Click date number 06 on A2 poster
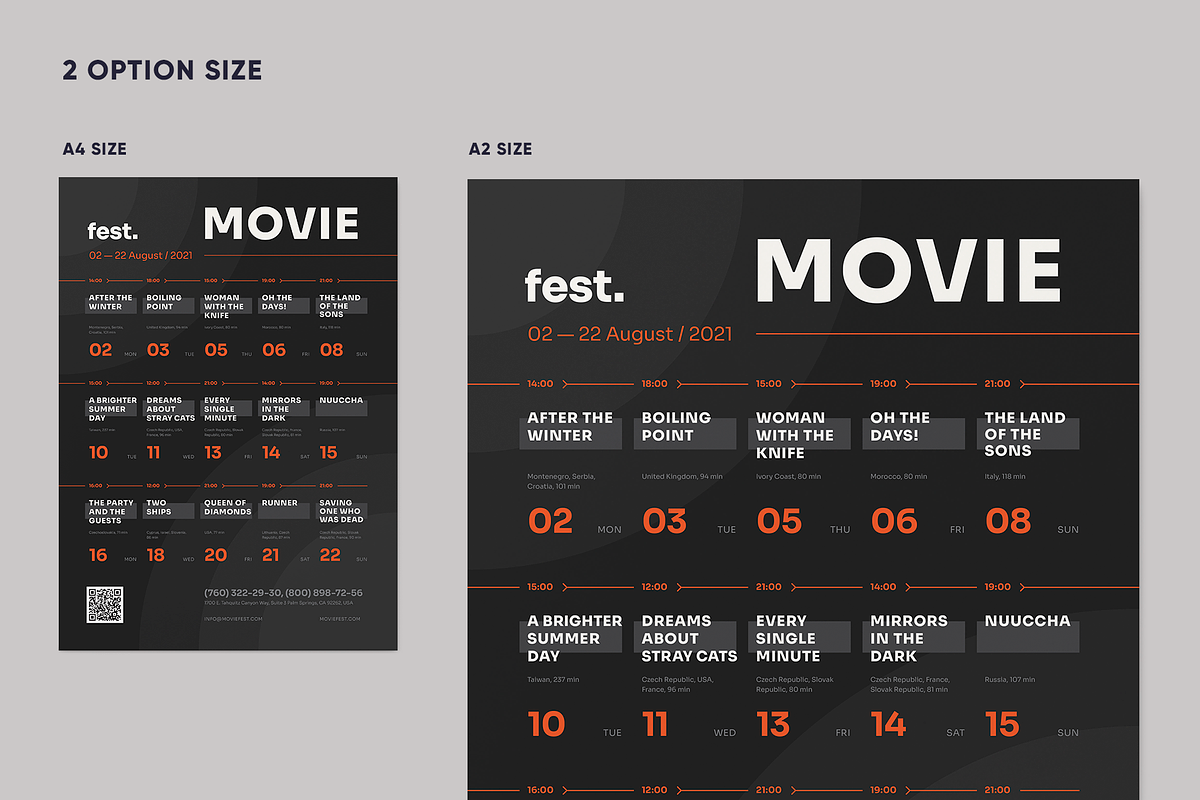 894,521
